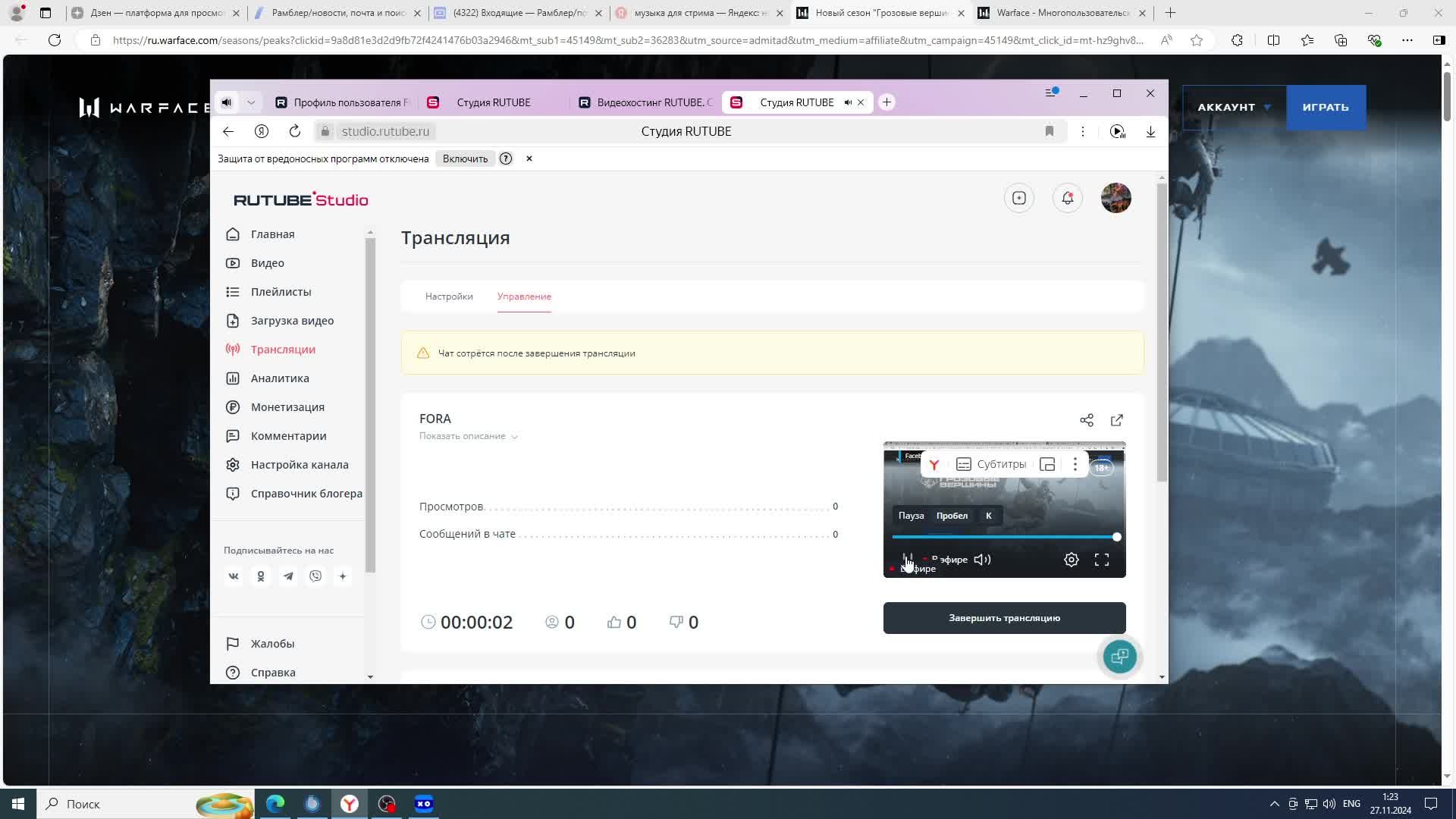Pause the live stream playback
This screenshot has width=1456, height=819.
(x=907, y=560)
